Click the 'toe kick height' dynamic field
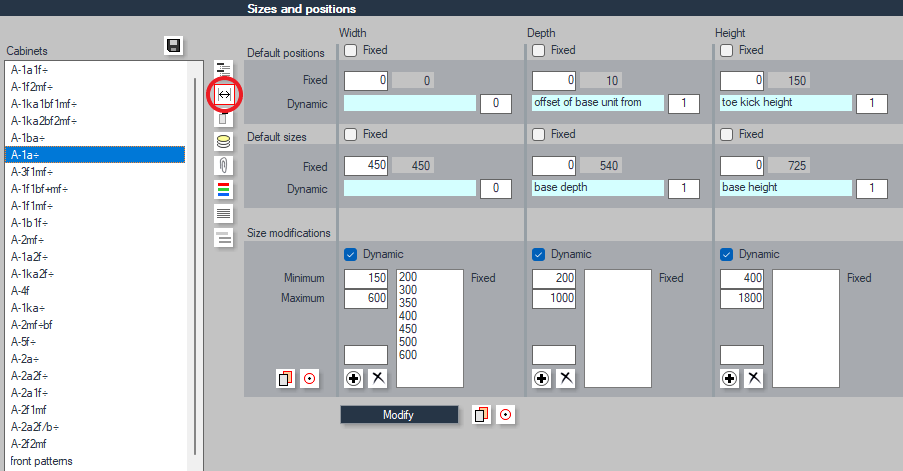The image size is (903, 471). 786,103
